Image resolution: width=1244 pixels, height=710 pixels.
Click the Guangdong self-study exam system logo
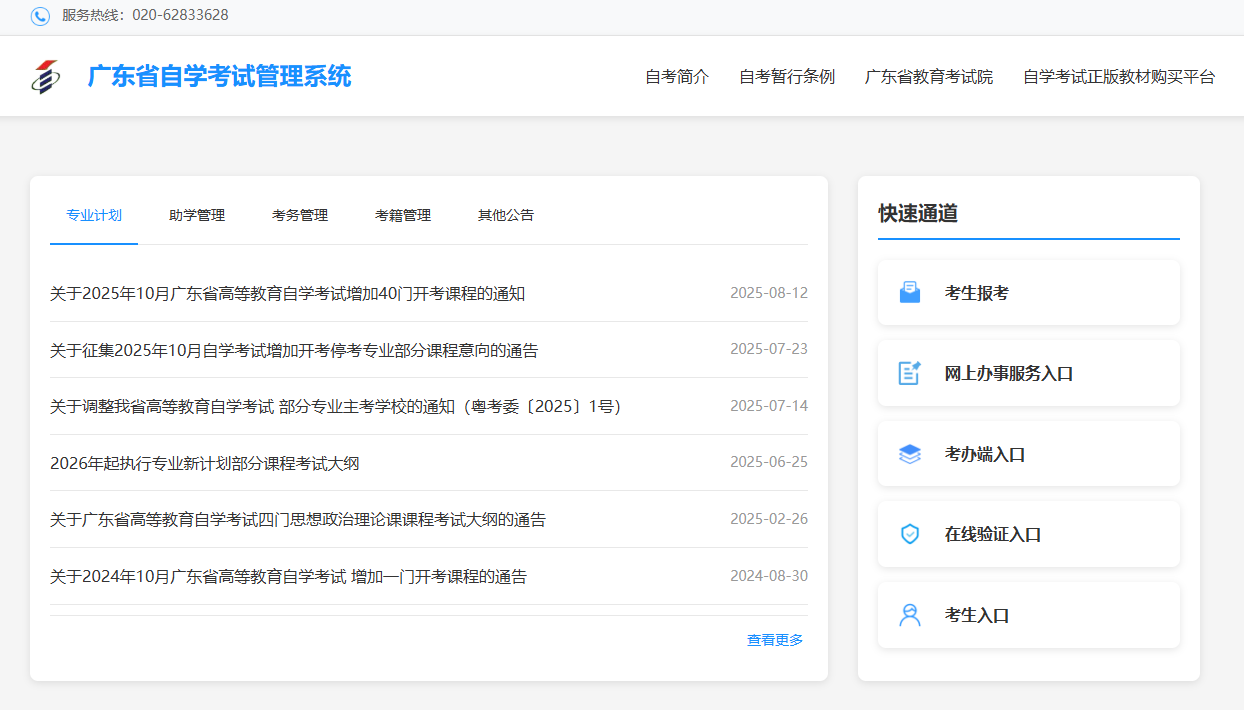(x=45, y=76)
